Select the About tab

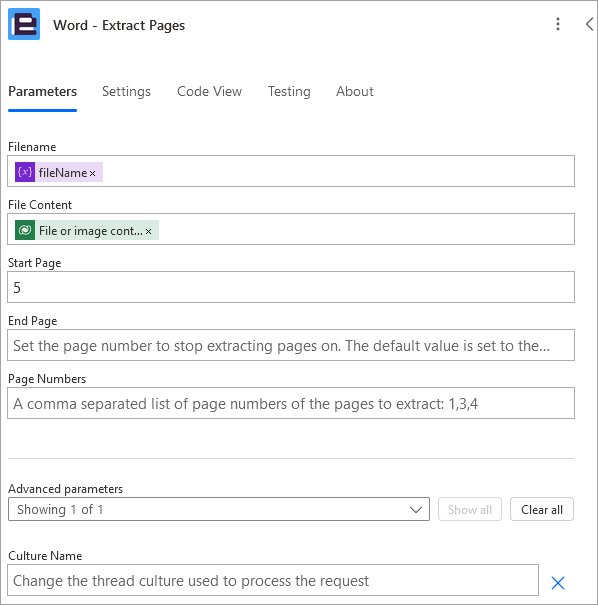pos(355,91)
